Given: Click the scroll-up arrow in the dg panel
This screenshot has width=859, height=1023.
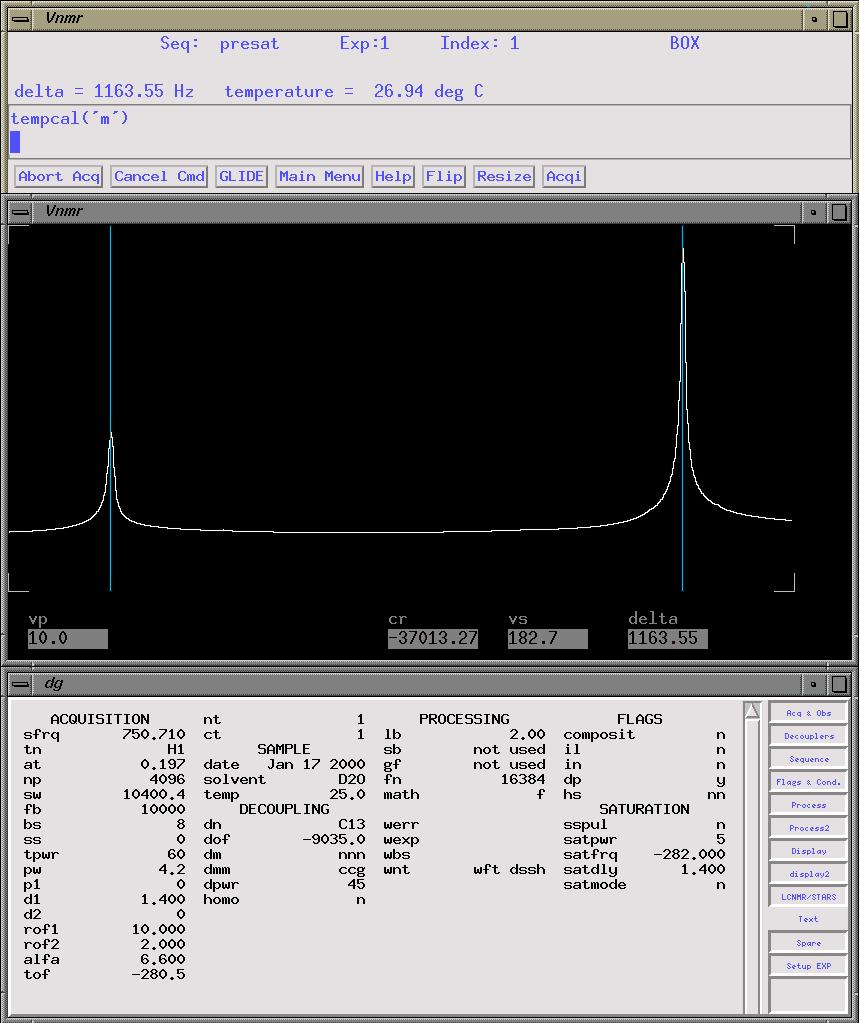Looking at the screenshot, I should click(752, 711).
